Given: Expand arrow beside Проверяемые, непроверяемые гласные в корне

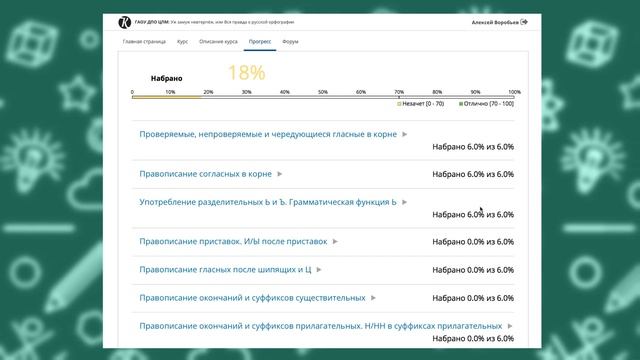Looking at the screenshot, I should tap(404, 134).
